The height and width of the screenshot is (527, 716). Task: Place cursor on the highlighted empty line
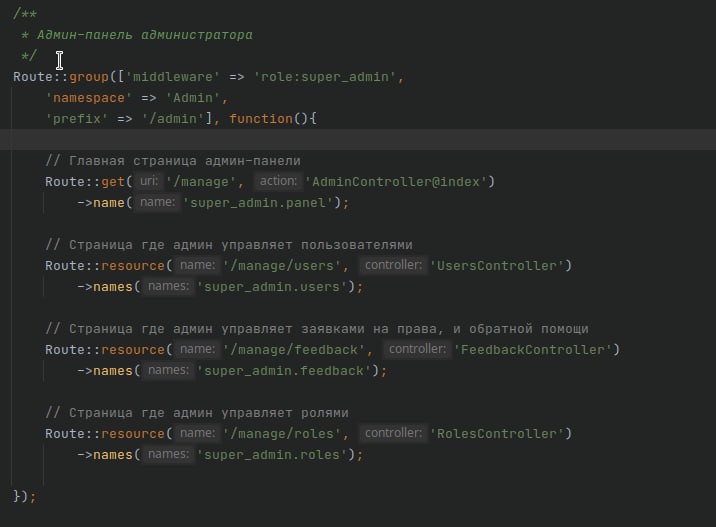[358, 139]
